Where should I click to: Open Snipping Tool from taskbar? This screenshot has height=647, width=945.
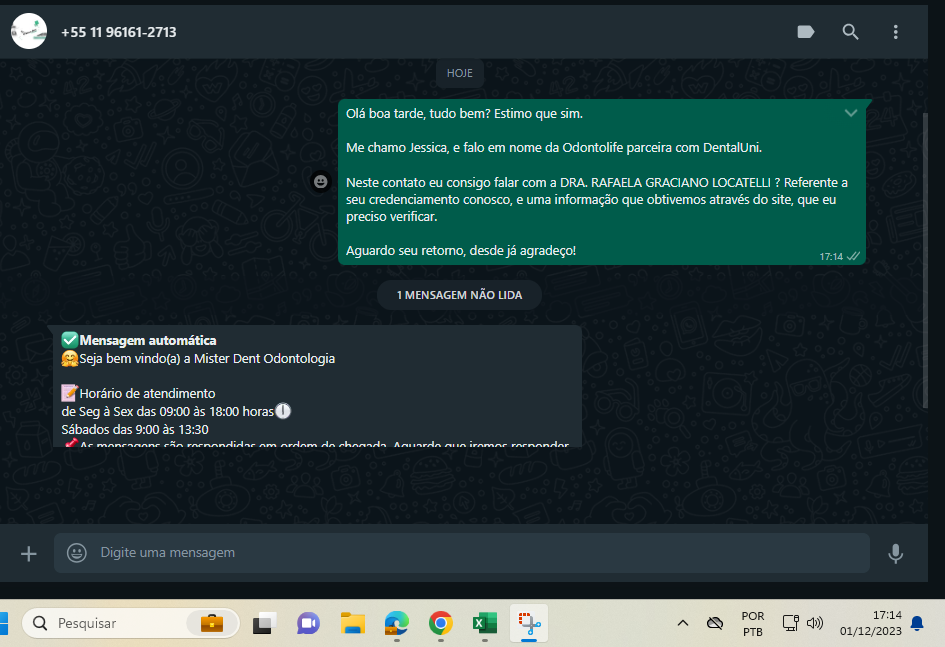529,623
